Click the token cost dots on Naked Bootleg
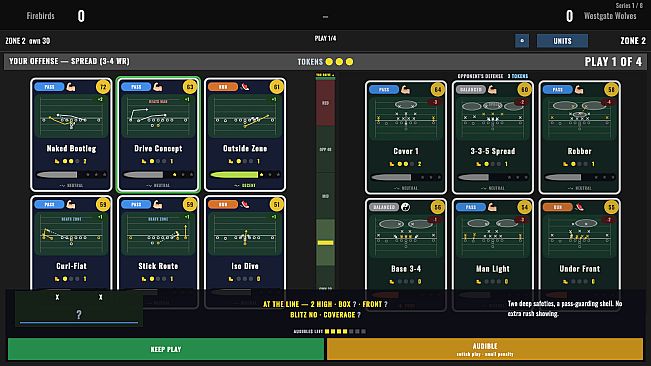This screenshot has height=366, width=651. (x=71, y=161)
